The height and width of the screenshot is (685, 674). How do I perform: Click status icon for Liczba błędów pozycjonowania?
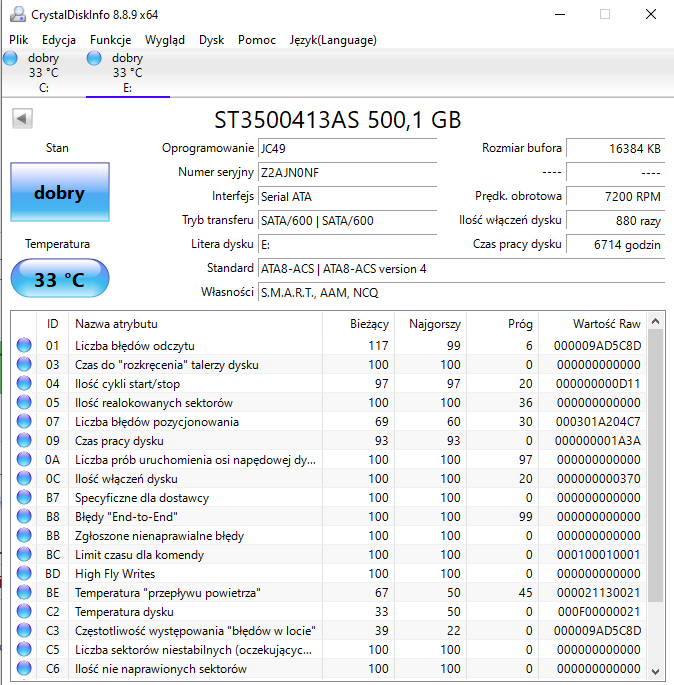(x=24, y=421)
